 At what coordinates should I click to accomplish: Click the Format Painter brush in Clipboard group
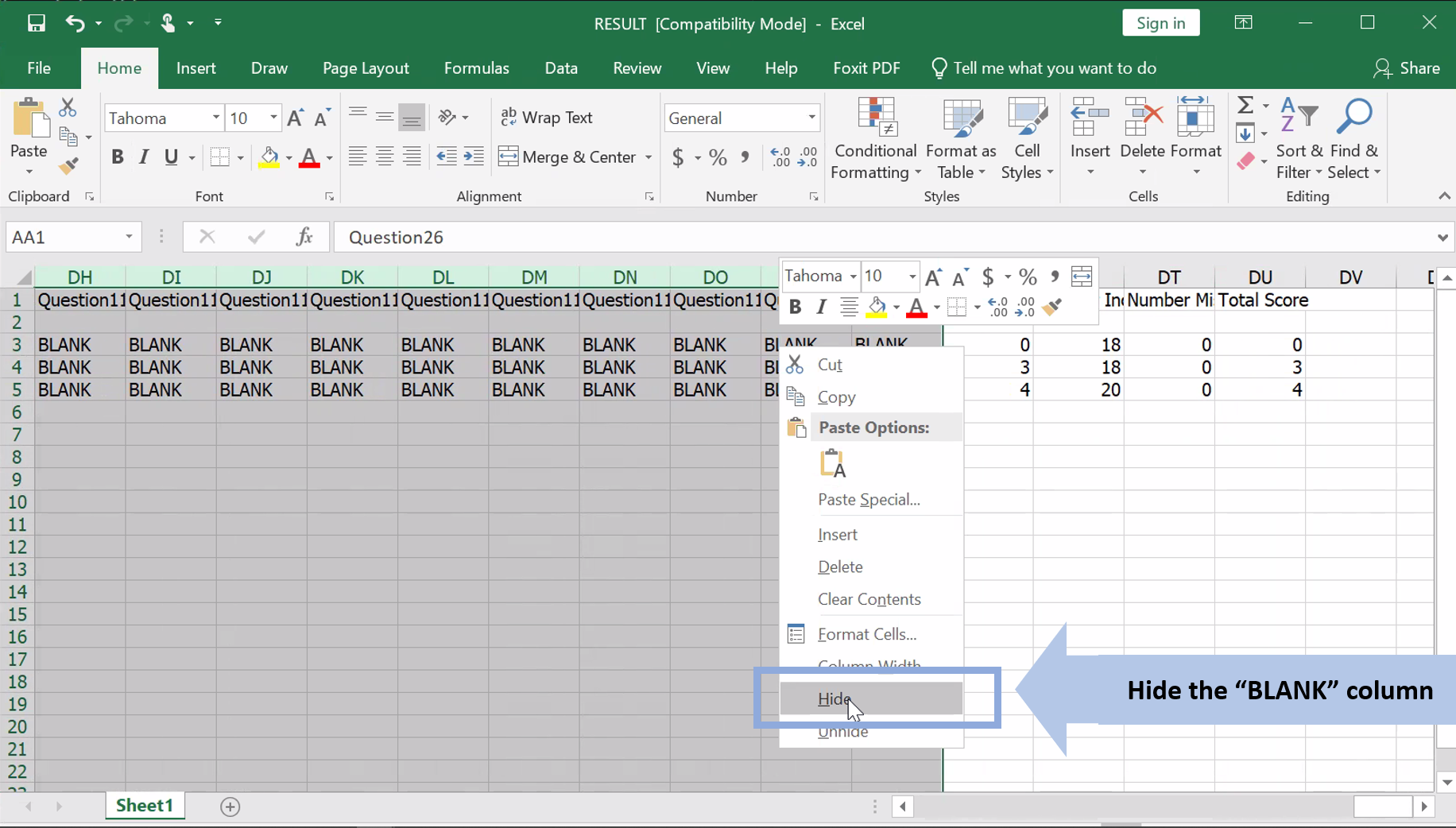tap(68, 165)
